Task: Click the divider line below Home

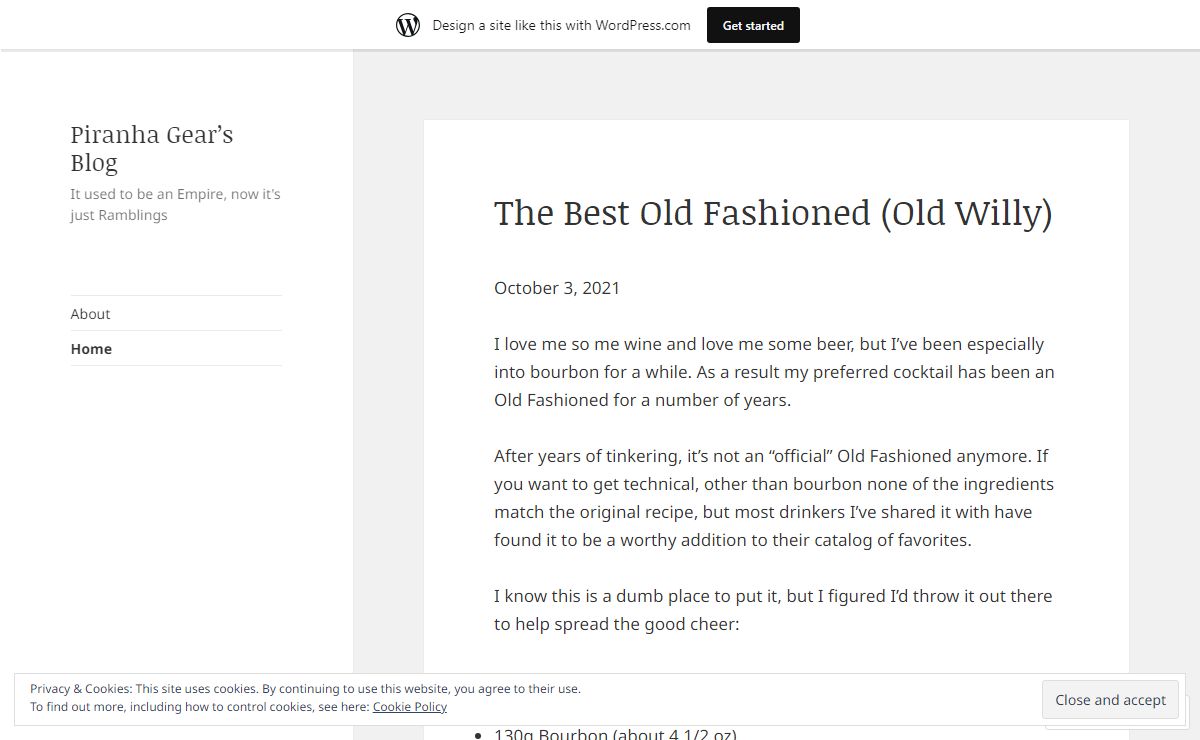Action: [x=176, y=366]
